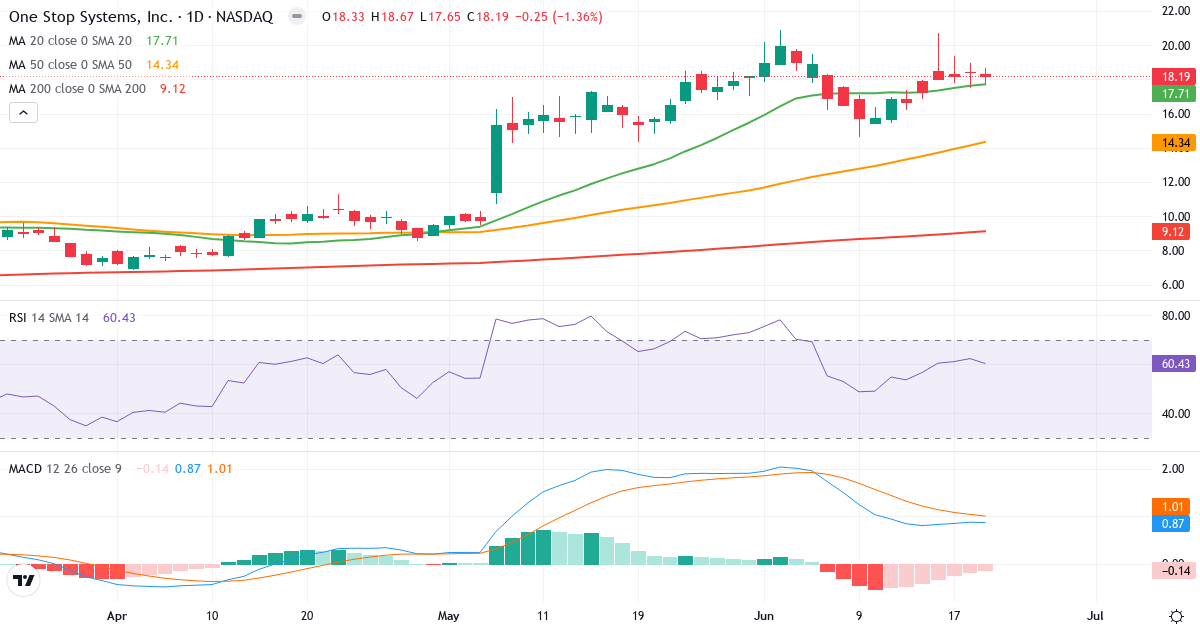Click the 11 date label on time axis
This screenshot has width=1200, height=630.
click(x=543, y=615)
